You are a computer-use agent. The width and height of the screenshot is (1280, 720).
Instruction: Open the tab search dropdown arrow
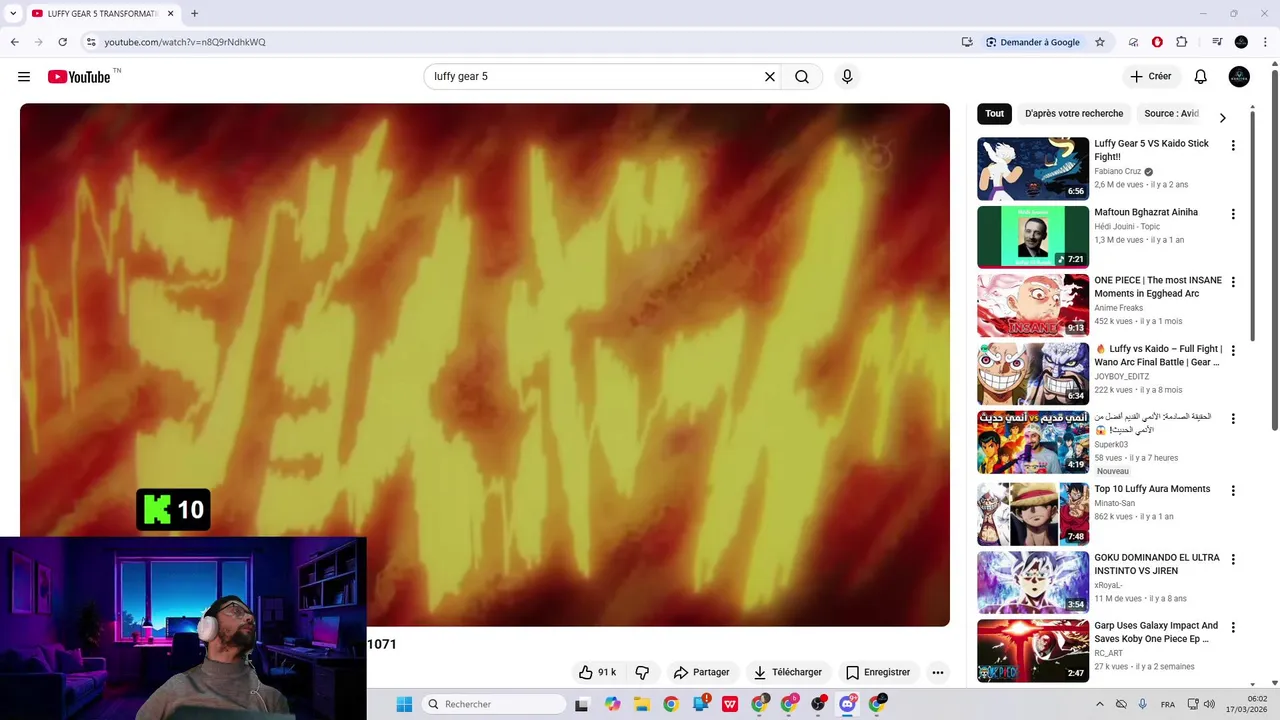[x=13, y=14]
